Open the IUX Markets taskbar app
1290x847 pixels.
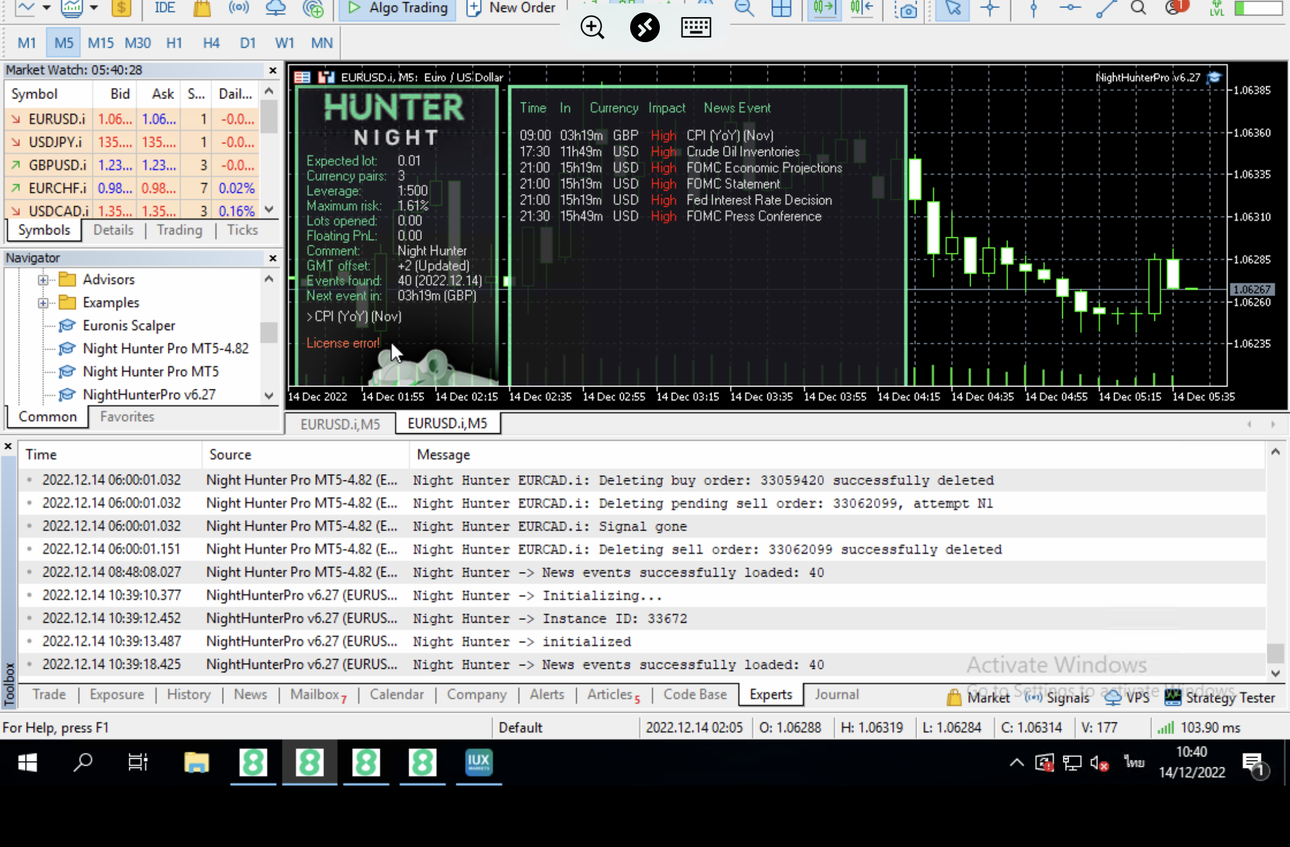click(x=479, y=763)
